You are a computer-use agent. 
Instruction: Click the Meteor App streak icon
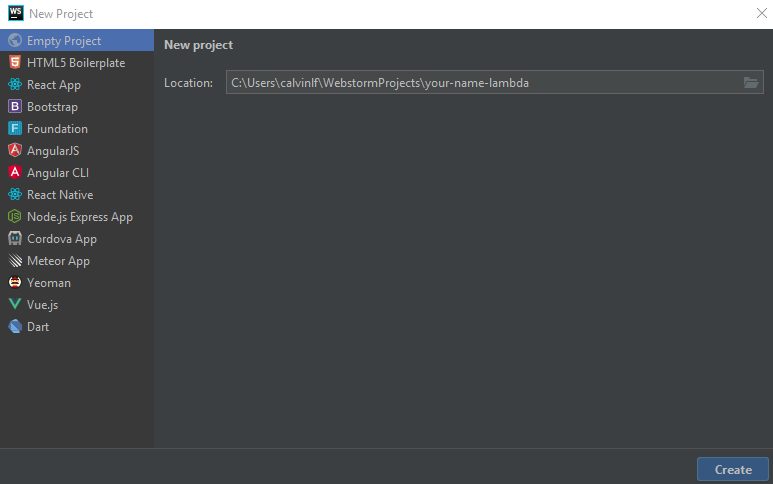pyautogui.click(x=15, y=260)
